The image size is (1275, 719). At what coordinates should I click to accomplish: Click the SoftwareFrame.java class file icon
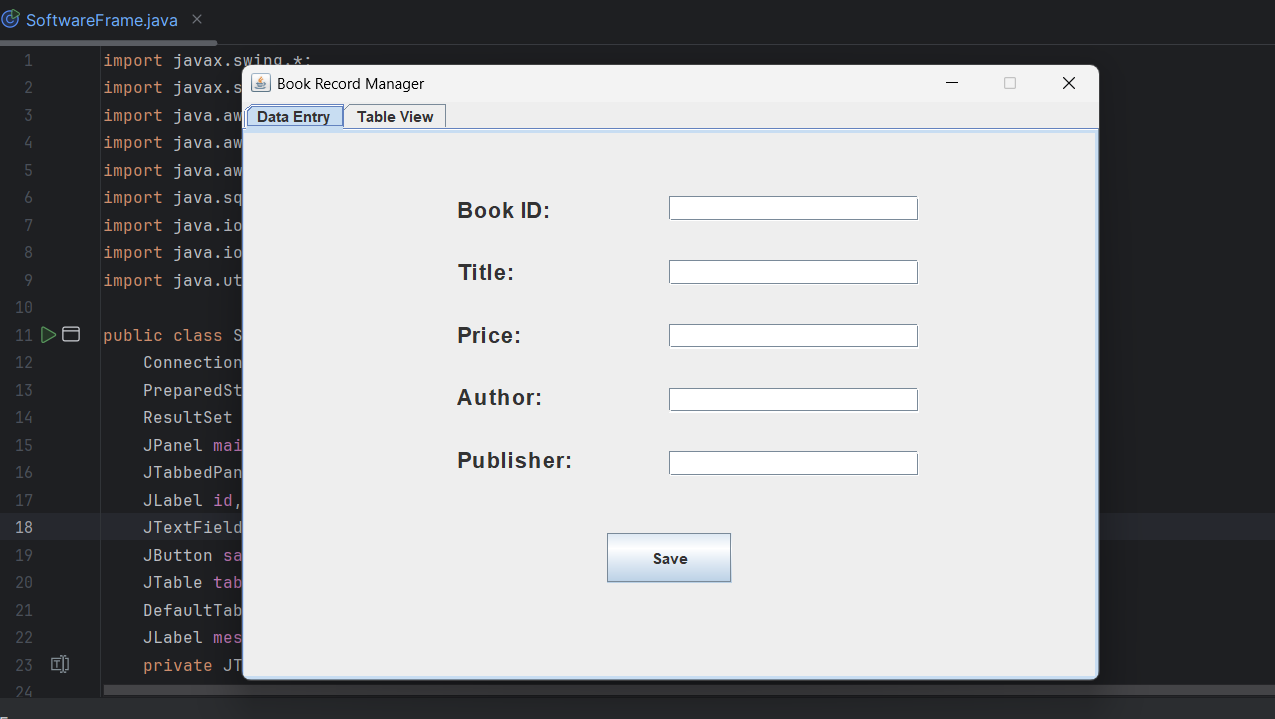click(x=11, y=19)
